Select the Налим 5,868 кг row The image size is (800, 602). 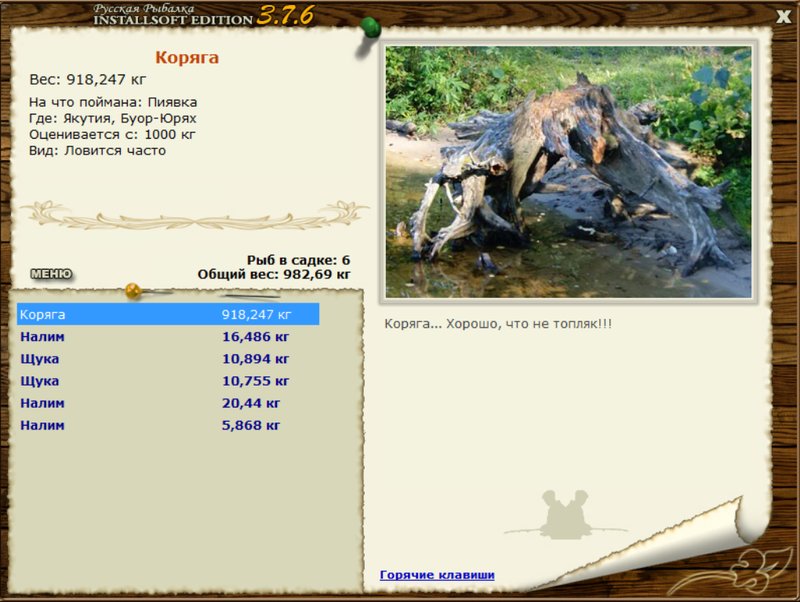click(x=168, y=425)
